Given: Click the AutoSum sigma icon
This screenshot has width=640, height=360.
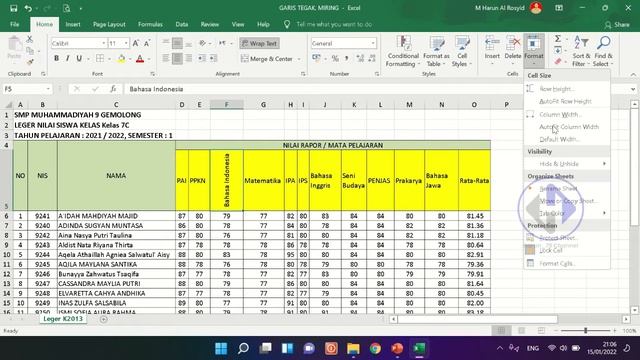Looking at the screenshot, I should click(x=558, y=39).
